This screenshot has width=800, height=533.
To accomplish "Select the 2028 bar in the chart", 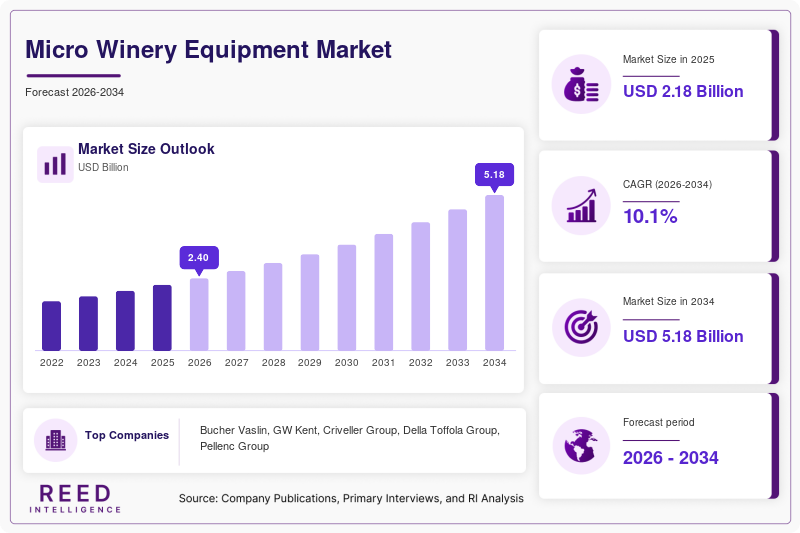I will pos(273,307).
